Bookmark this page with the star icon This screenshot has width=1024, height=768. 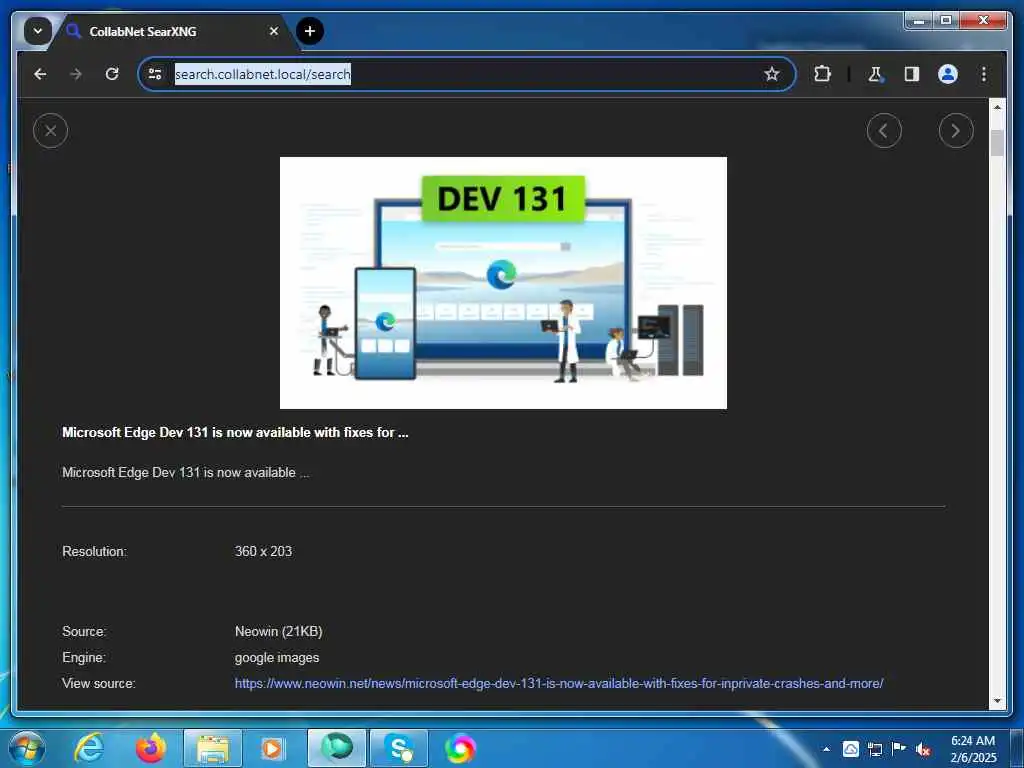click(772, 74)
